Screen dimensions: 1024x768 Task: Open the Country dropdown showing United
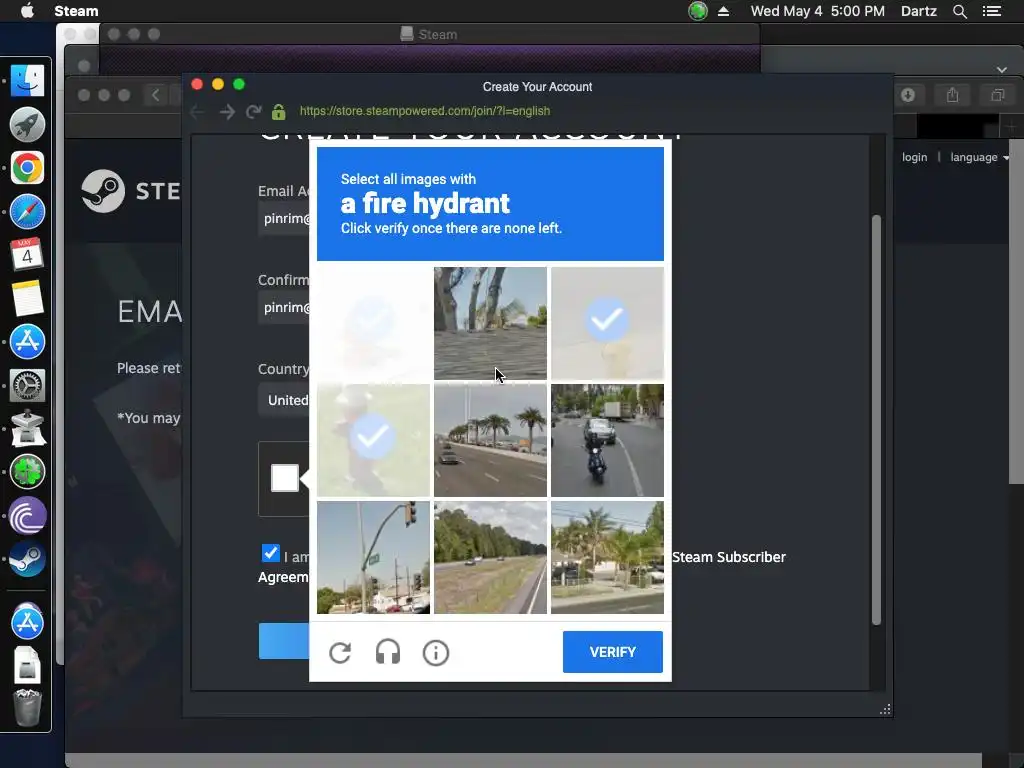click(x=283, y=400)
